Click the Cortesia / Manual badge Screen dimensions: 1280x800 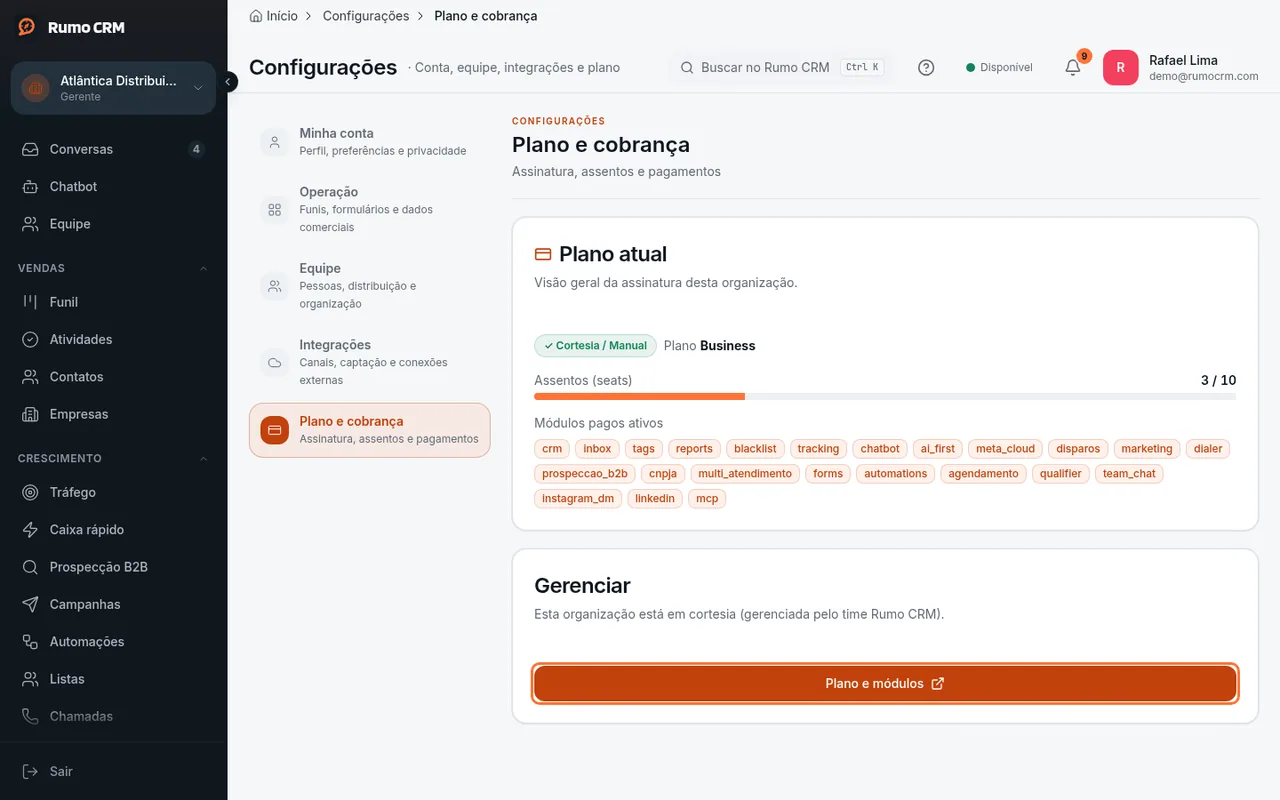(595, 346)
